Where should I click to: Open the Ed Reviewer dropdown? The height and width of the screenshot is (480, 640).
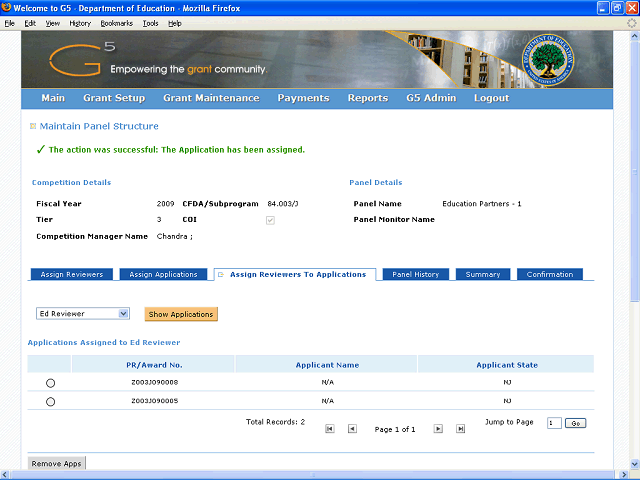click(83, 313)
